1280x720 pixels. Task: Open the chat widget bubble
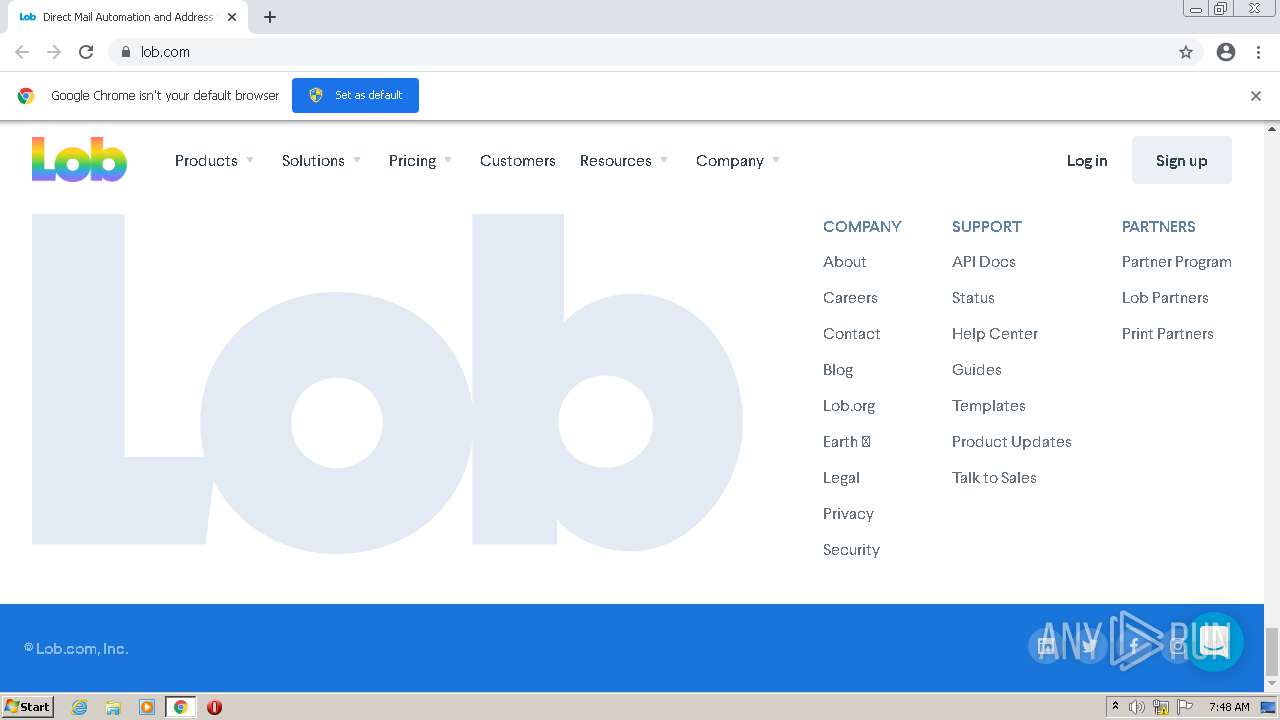(x=1213, y=642)
